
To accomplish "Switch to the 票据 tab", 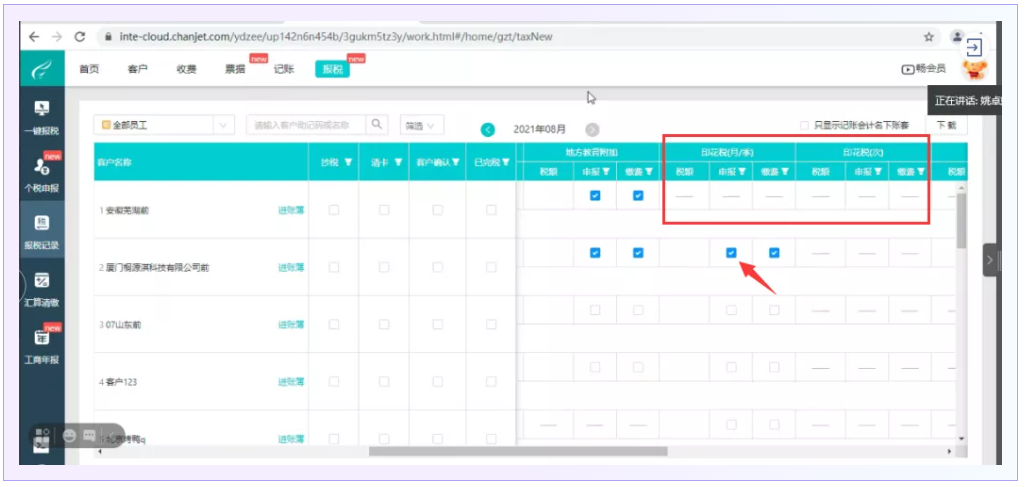I will [x=235, y=69].
